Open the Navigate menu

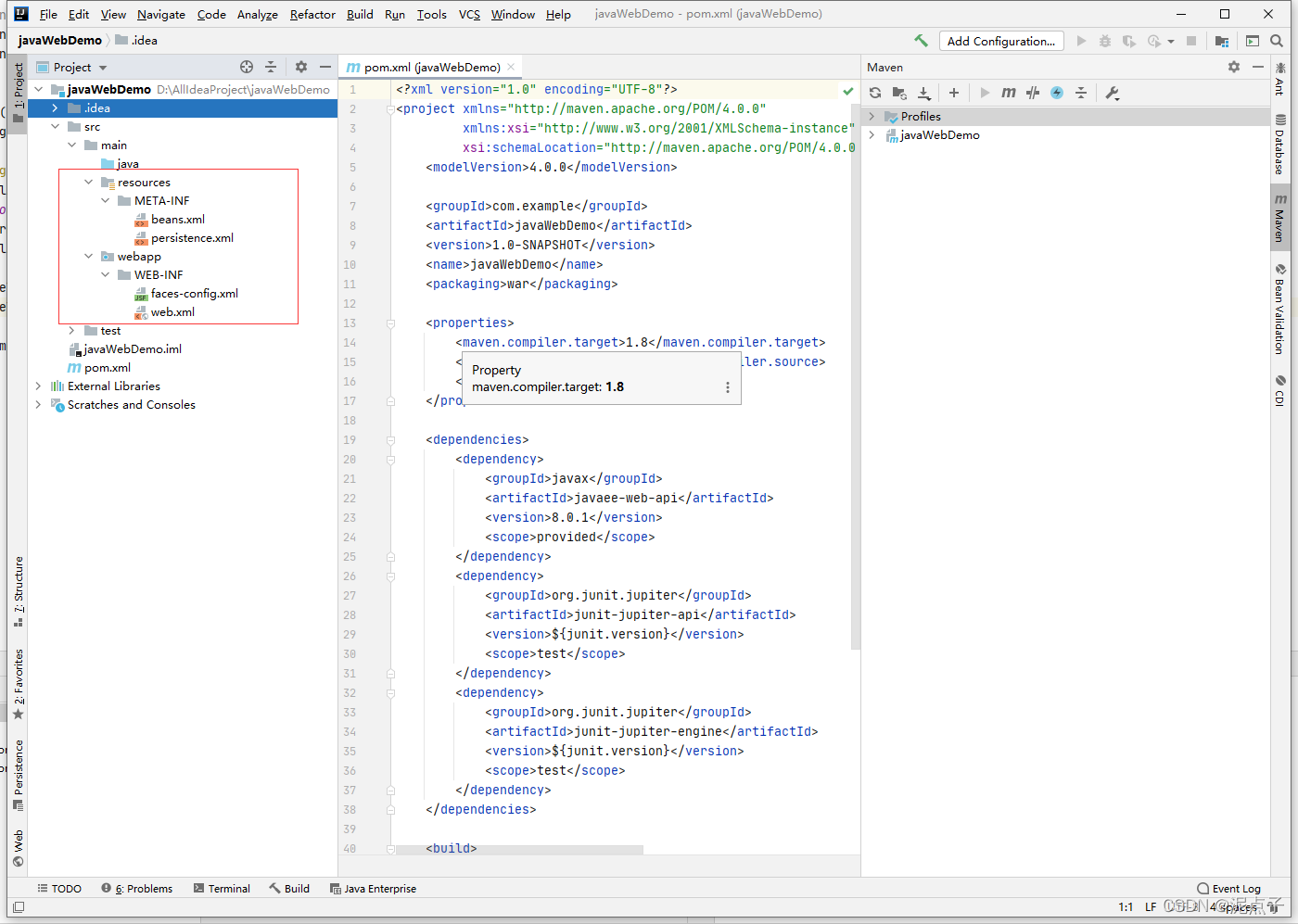[x=161, y=14]
